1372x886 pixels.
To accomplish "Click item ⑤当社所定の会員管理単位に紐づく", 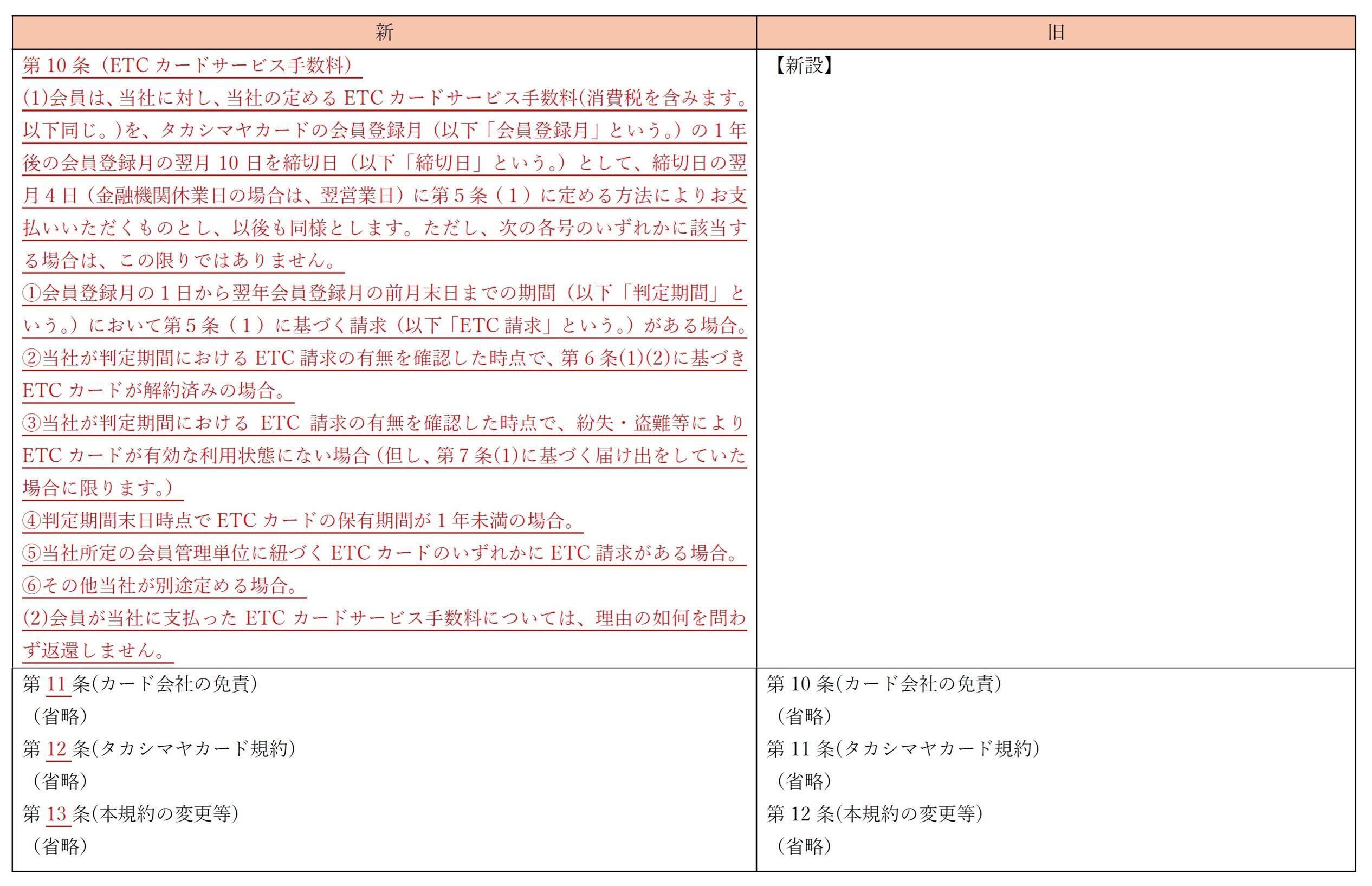I will (x=384, y=553).
